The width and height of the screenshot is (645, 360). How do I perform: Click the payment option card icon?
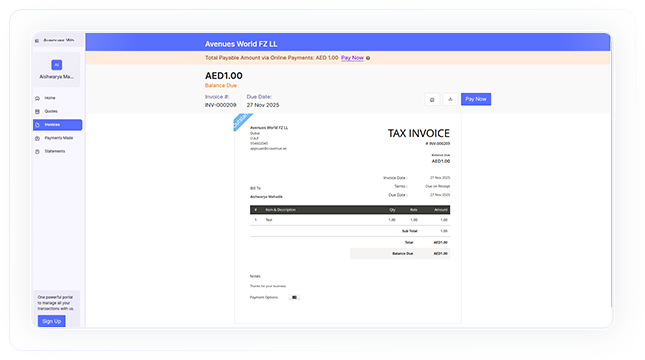pos(294,297)
